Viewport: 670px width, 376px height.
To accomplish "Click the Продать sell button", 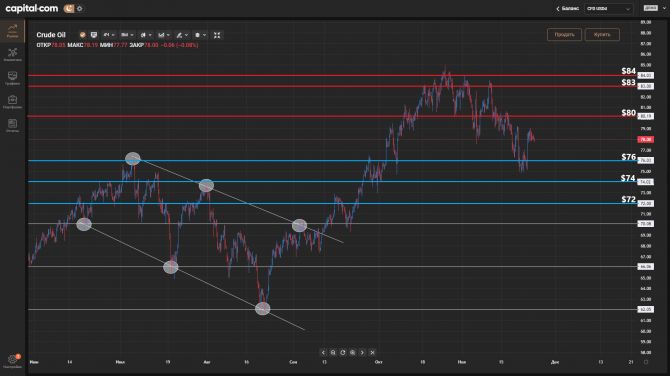I will pos(564,35).
